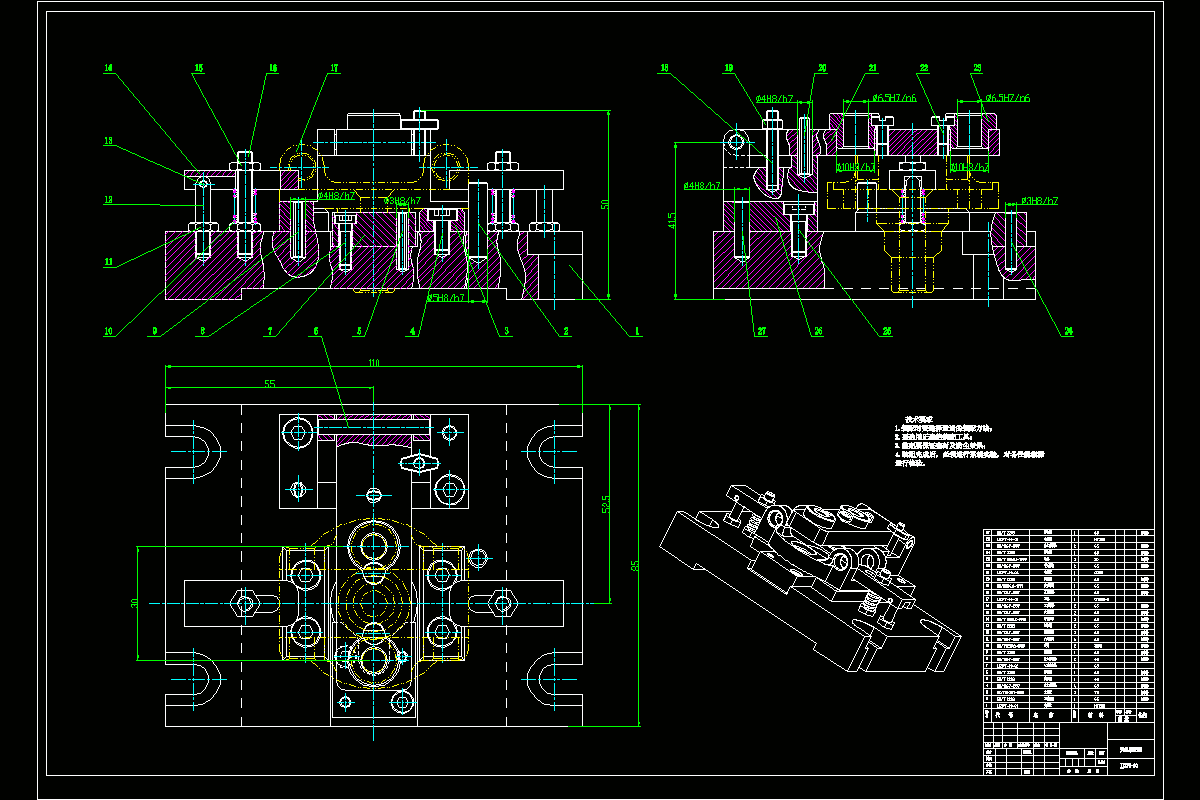The image size is (1200, 800).
Task: Select part balloon number 25
Action: pyautogui.click(x=886, y=332)
